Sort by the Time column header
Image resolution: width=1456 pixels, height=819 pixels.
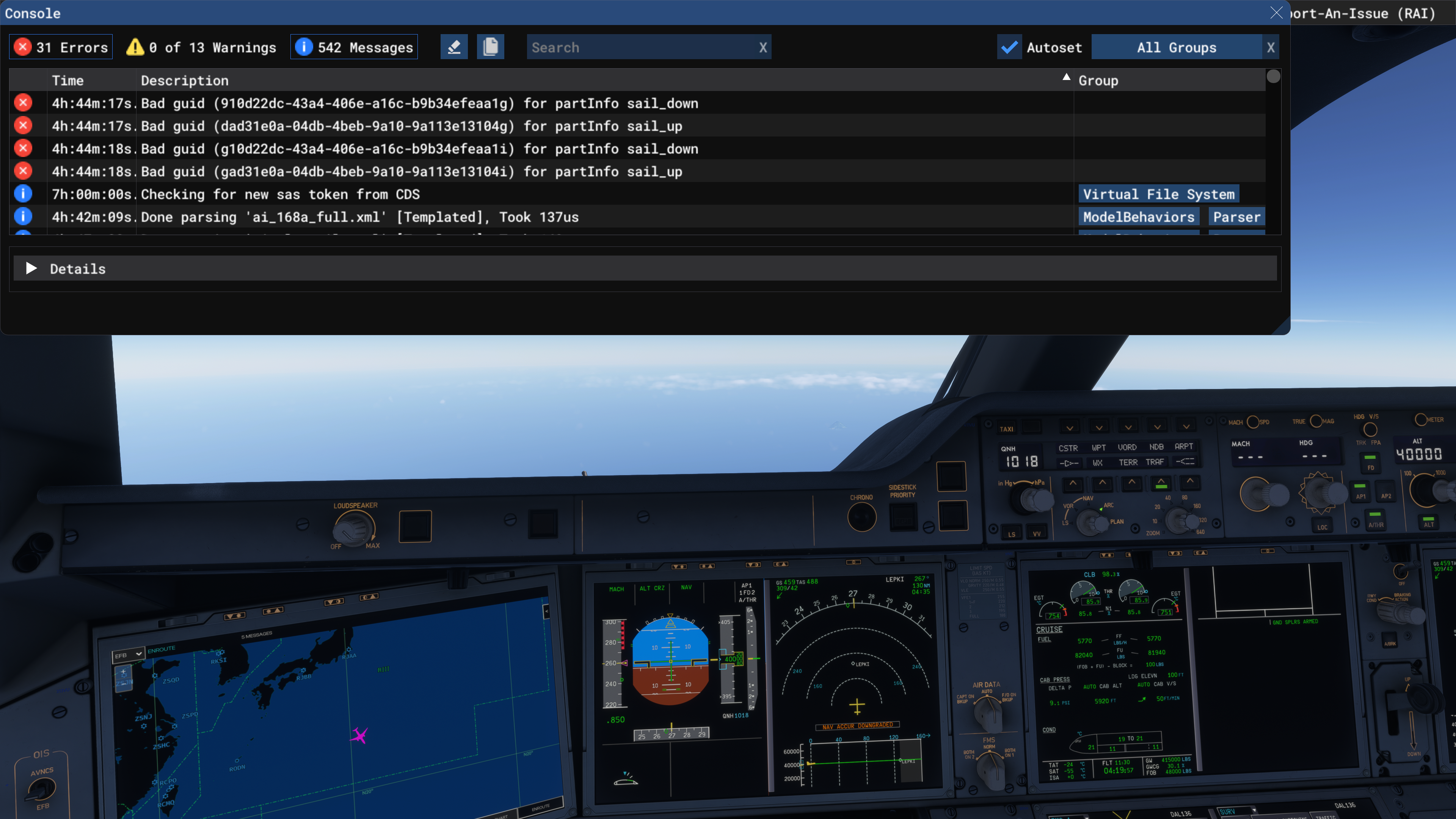[x=68, y=80]
